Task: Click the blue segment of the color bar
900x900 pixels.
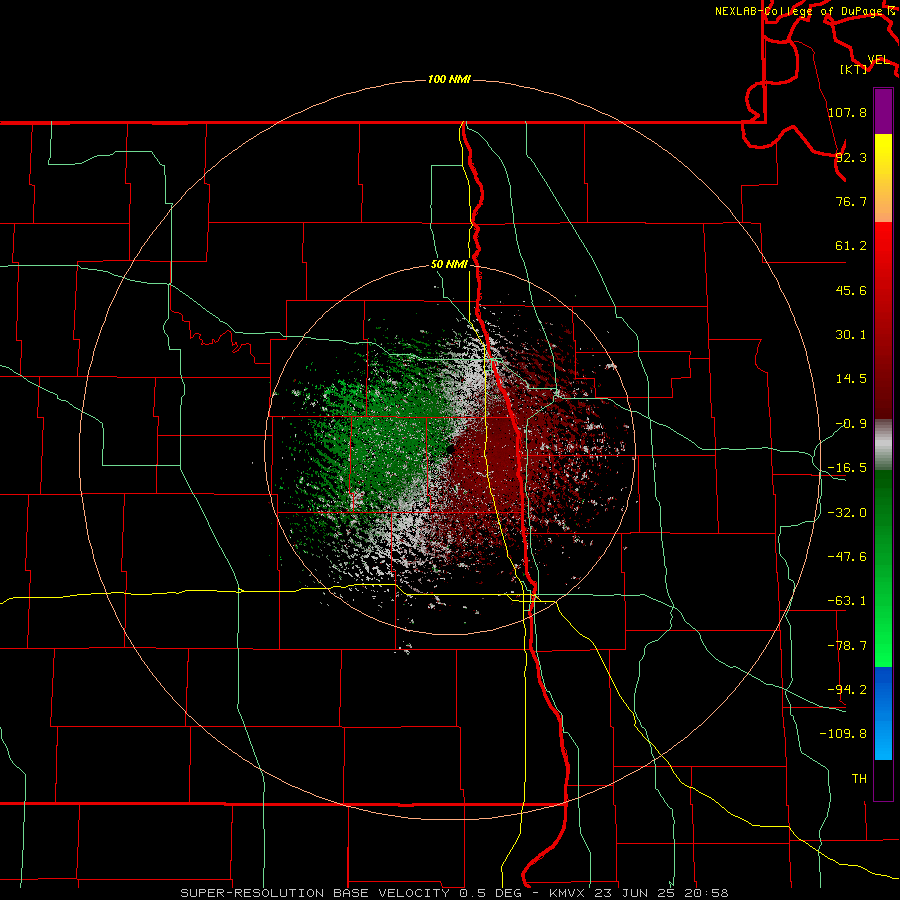Action: (883, 713)
